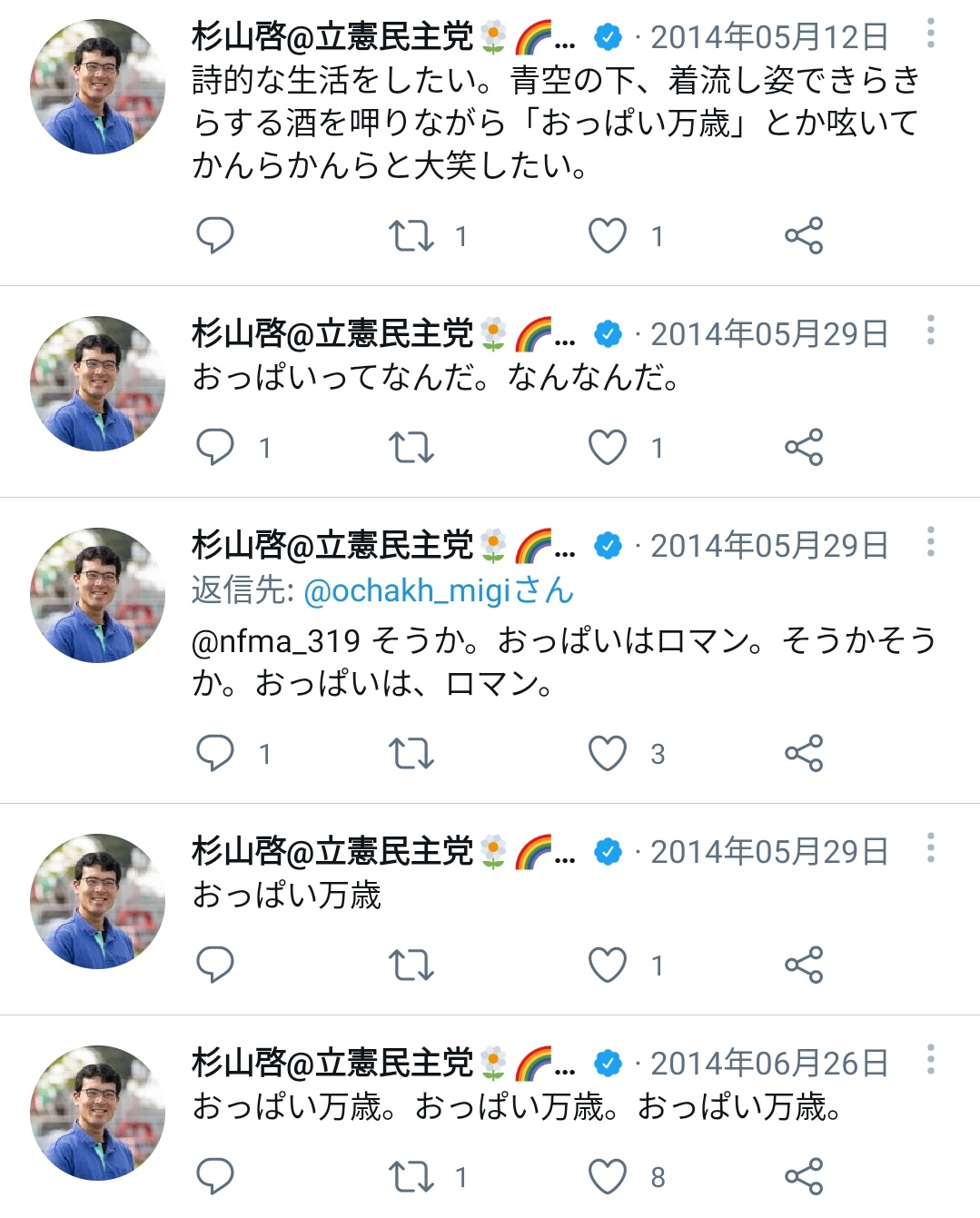This screenshot has width=980, height=1218.
Task: Reply to the 'おっぱいってなんだ' tweet
Action: (215, 447)
